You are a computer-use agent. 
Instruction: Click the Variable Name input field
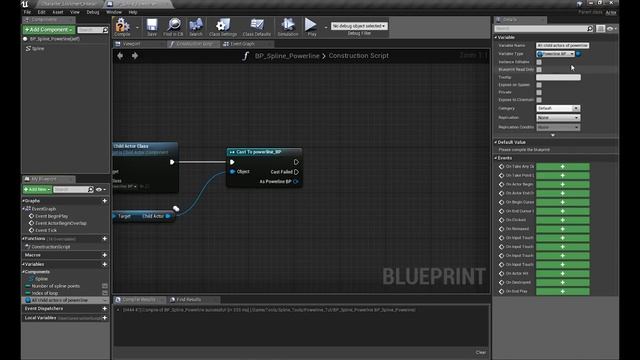click(562, 45)
